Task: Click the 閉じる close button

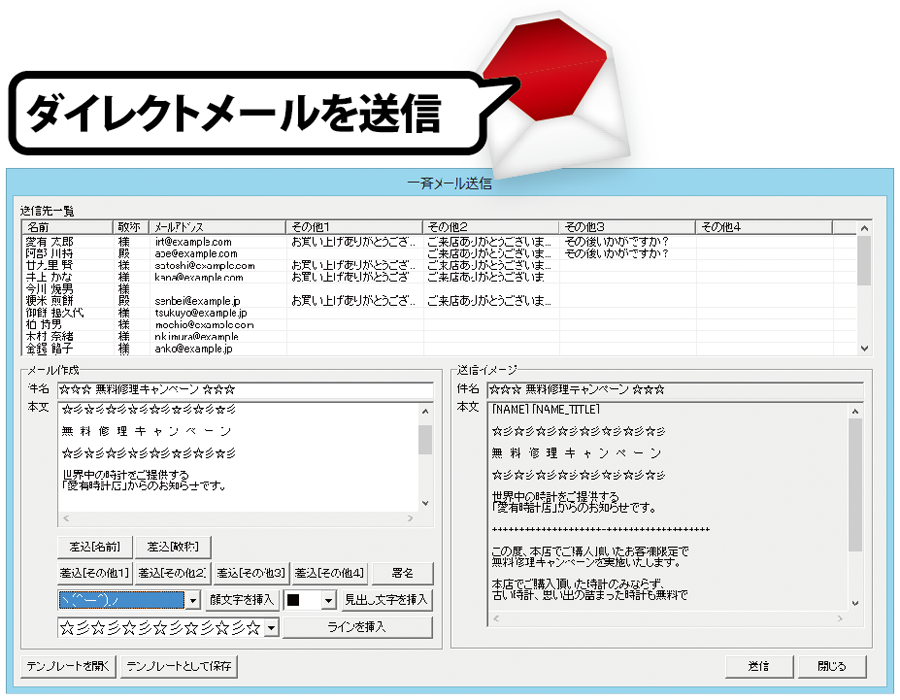Action: point(830,666)
